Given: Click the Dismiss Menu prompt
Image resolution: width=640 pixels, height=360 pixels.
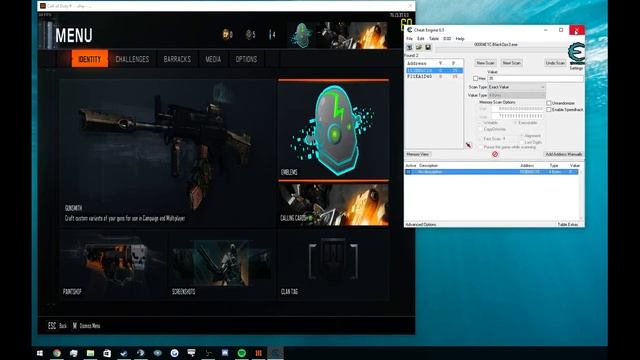Looking at the screenshot, I should 86,326.
